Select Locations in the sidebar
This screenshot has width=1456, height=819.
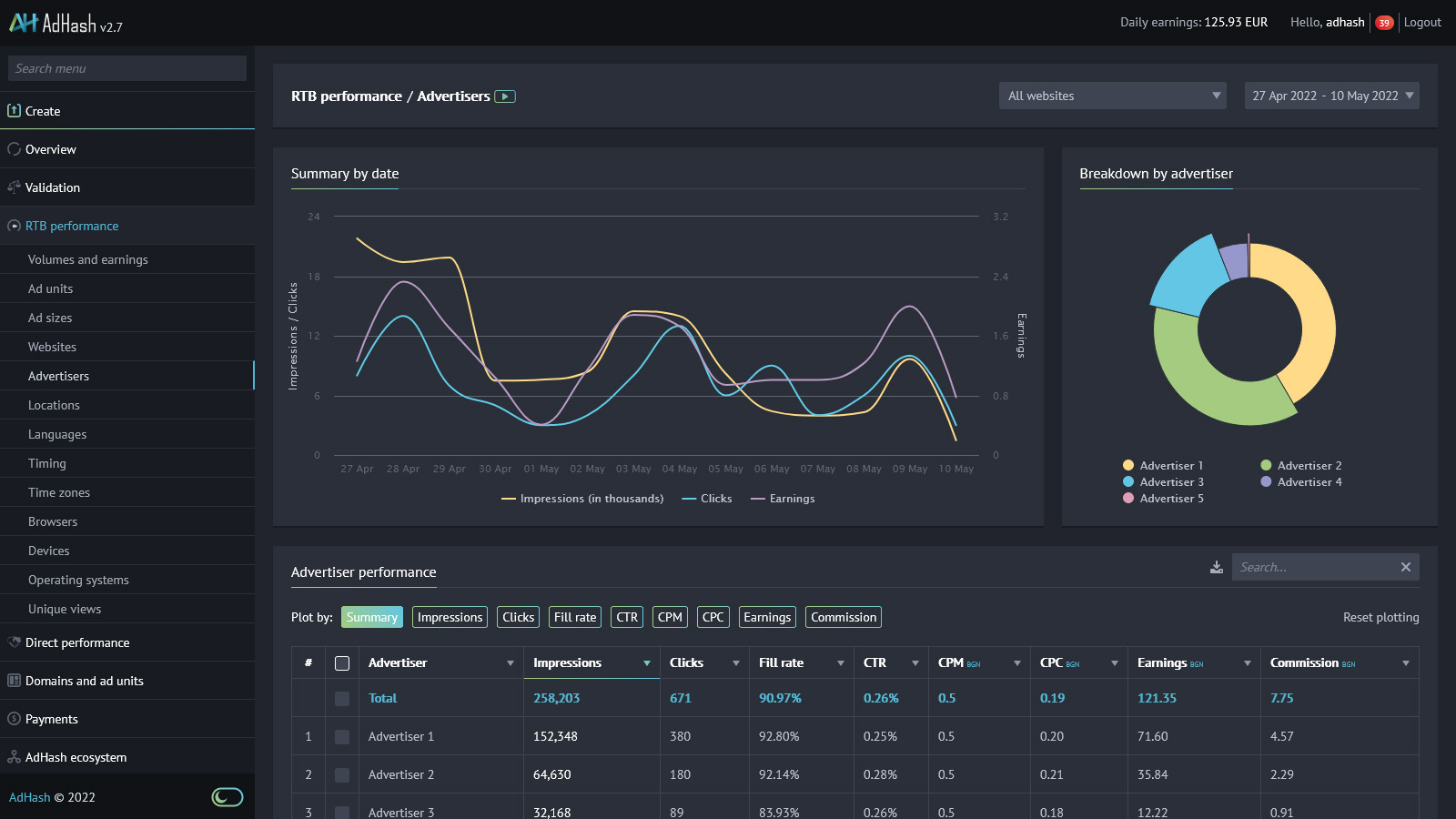coord(54,405)
